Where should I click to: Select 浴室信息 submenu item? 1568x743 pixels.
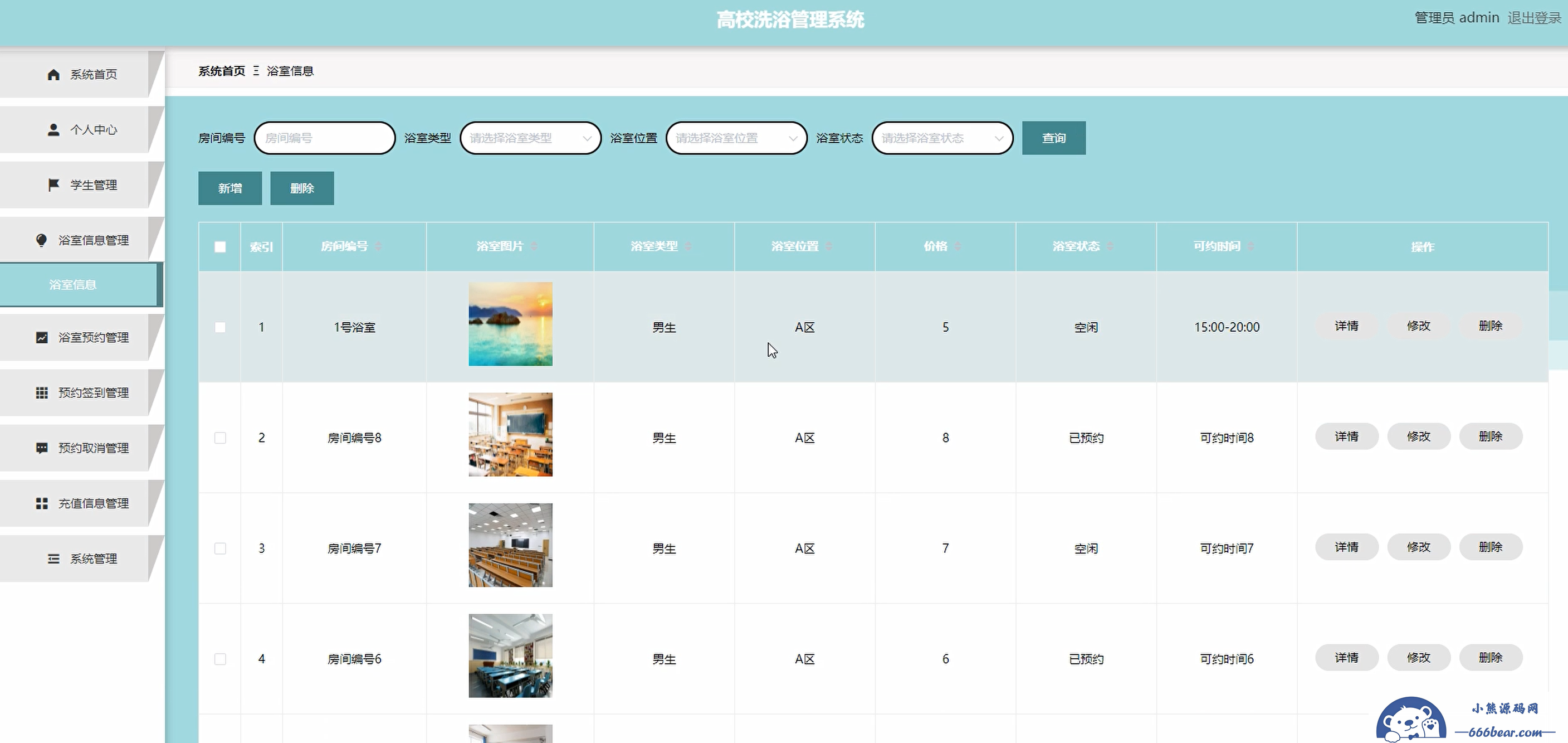[80, 284]
